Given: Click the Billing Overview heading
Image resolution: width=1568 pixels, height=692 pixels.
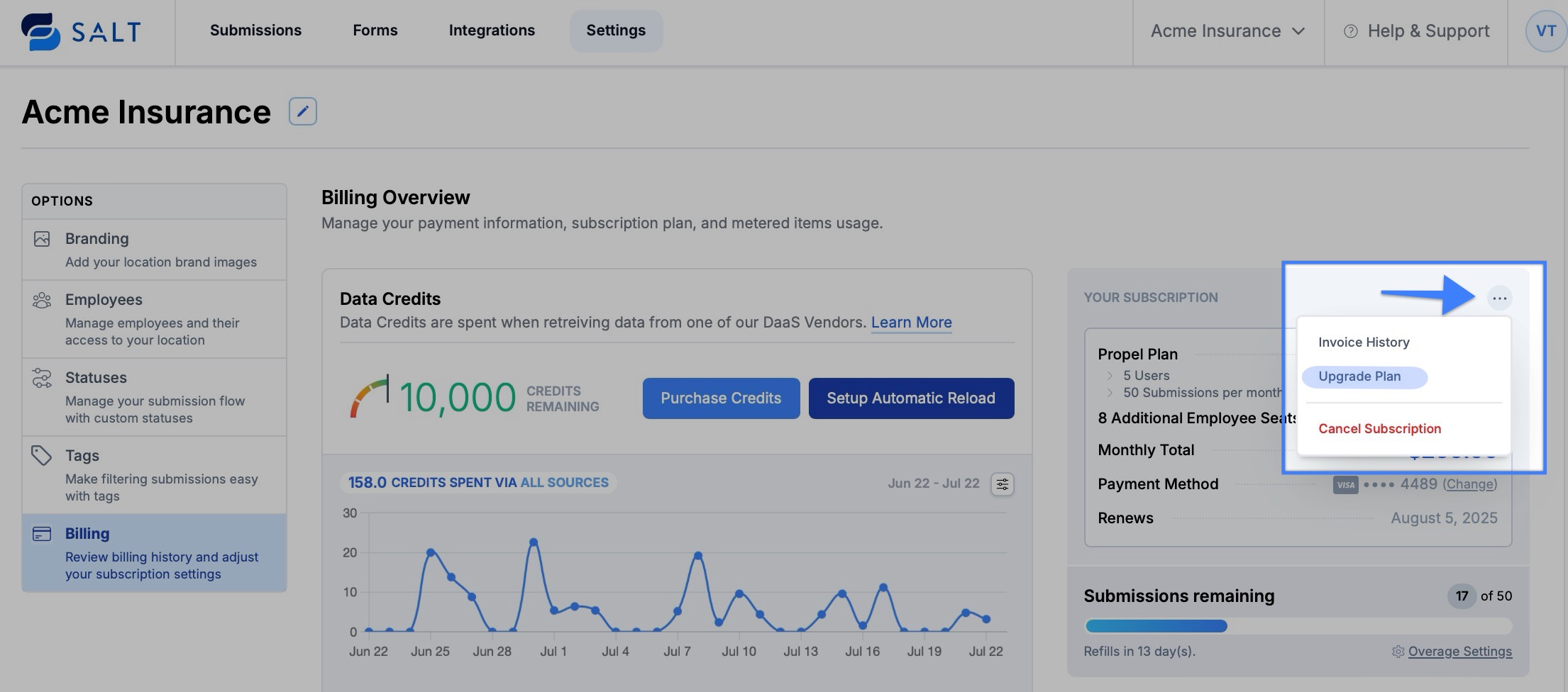Looking at the screenshot, I should (x=396, y=198).
